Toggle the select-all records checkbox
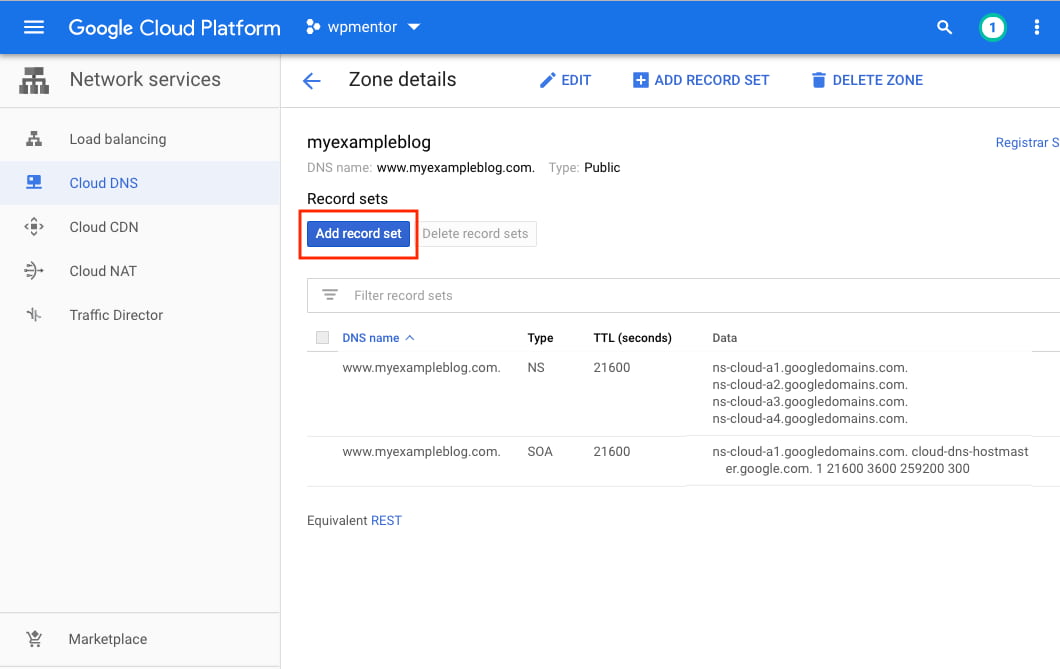The width and height of the screenshot is (1060, 669). [322, 338]
